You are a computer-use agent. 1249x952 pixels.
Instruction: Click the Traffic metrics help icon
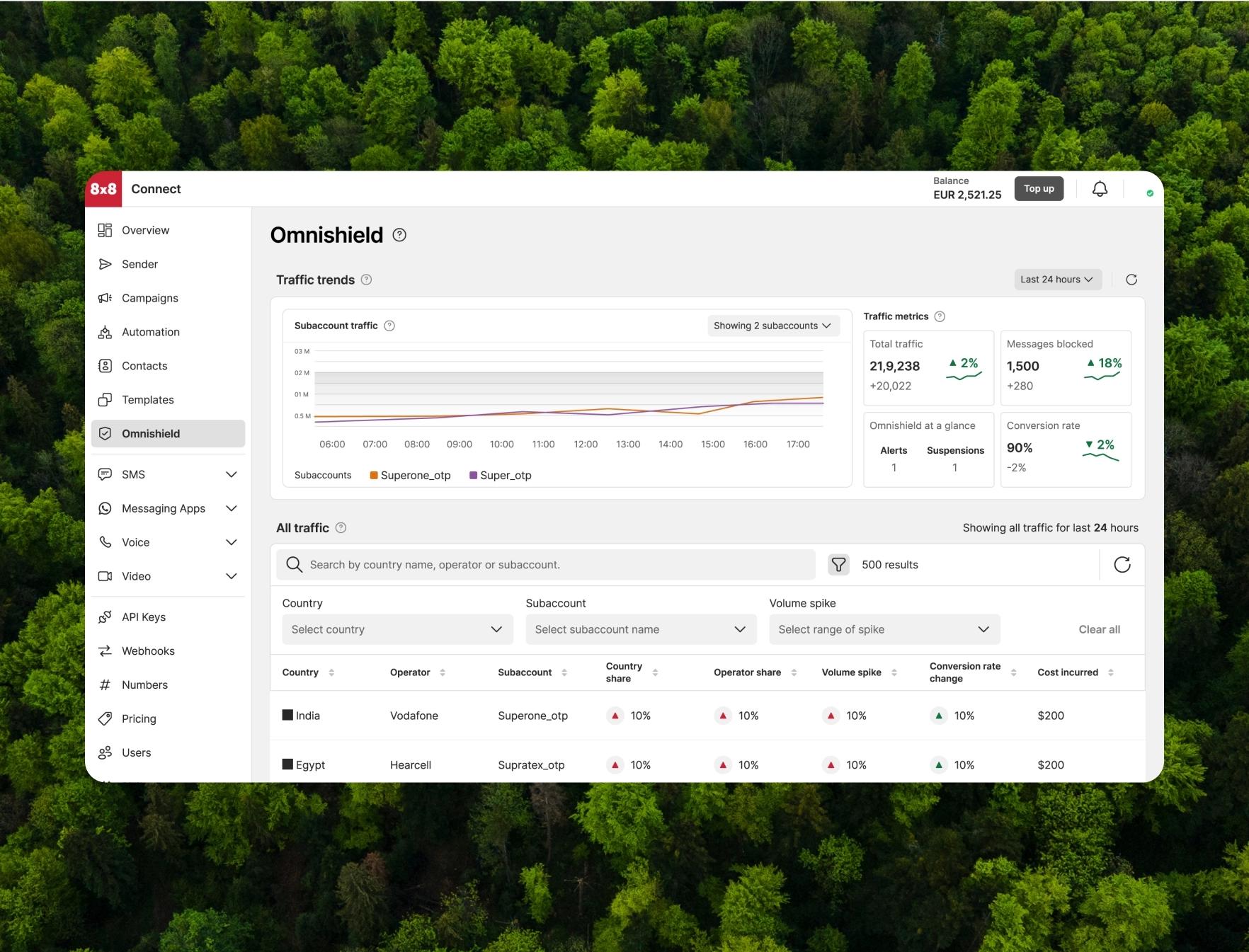[x=940, y=316]
